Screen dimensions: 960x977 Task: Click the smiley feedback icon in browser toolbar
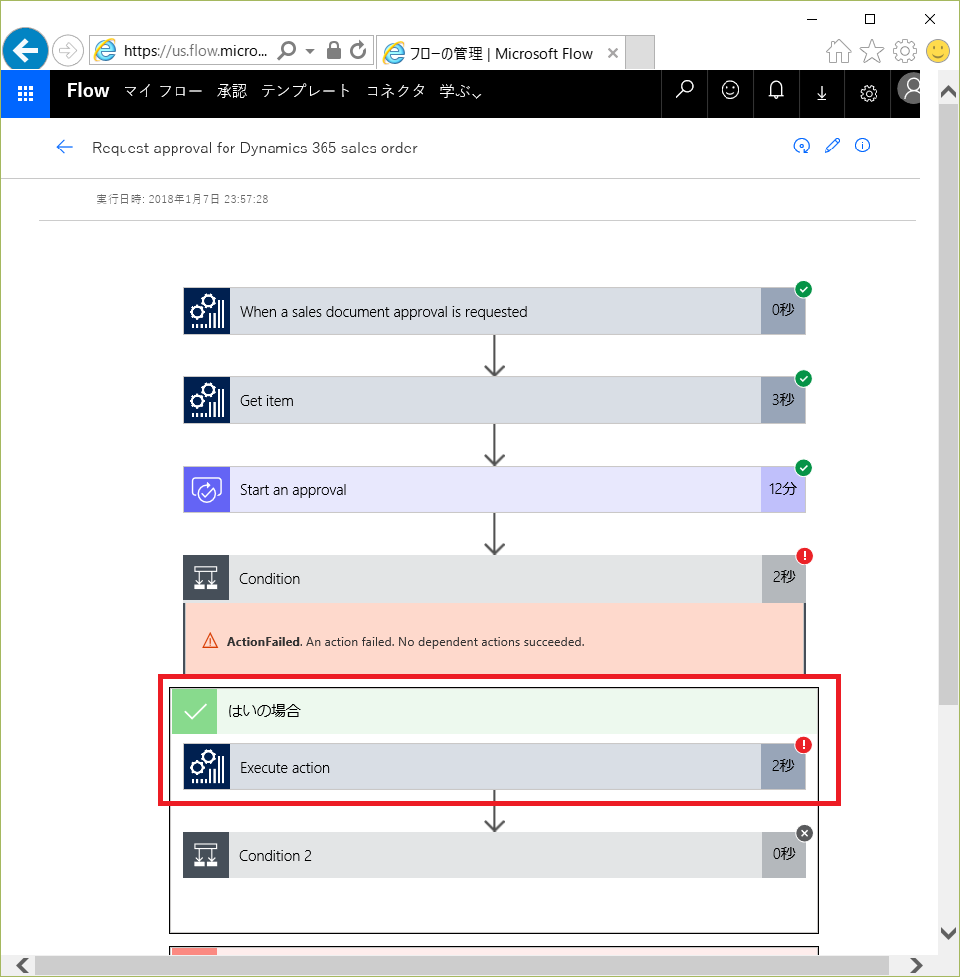point(938,51)
